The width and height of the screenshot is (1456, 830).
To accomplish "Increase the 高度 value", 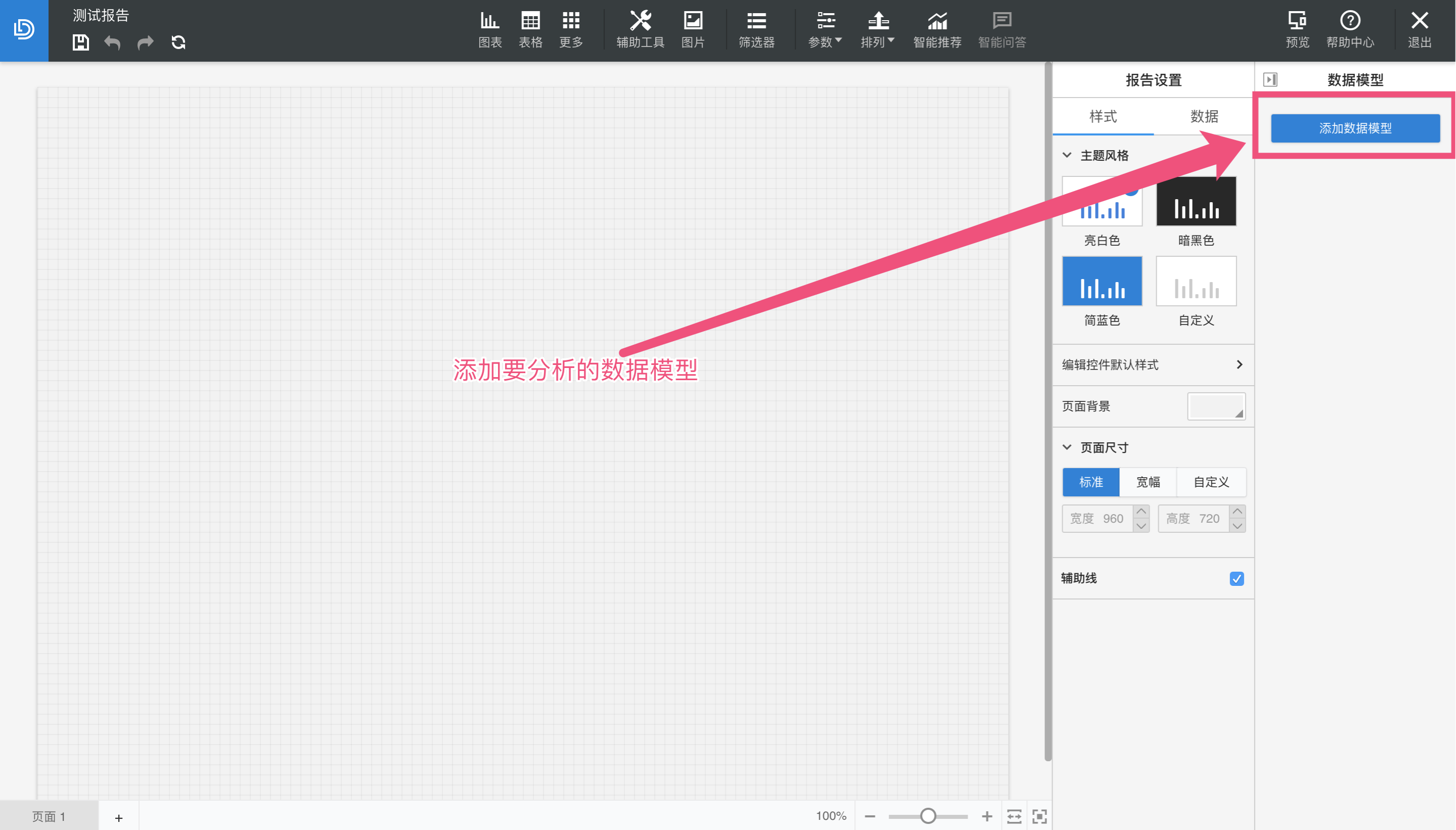I will point(1237,512).
